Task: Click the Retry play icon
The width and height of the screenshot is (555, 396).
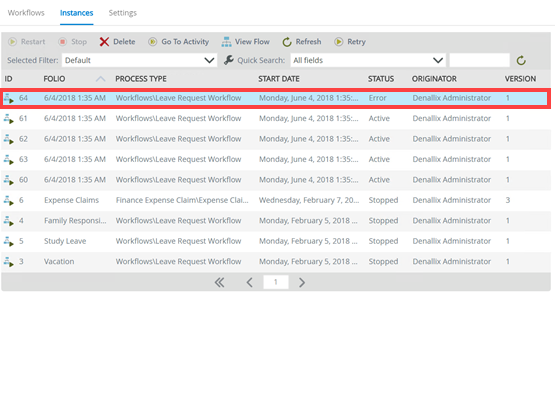Action: (x=338, y=42)
